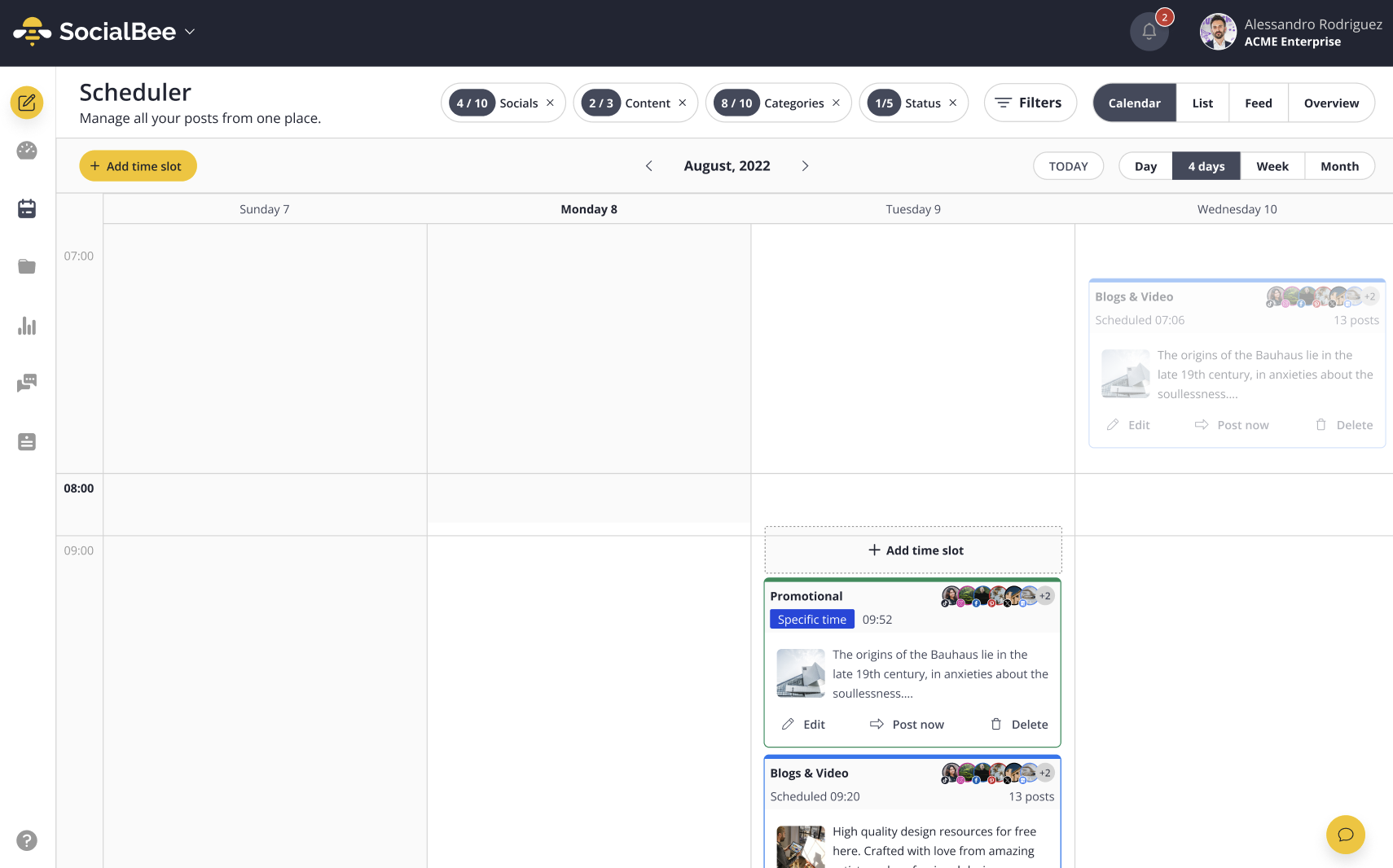Image resolution: width=1393 pixels, height=868 pixels.
Task: Remove the Socials filter chip
Action: pyautogui.click(x=550, y=103)
